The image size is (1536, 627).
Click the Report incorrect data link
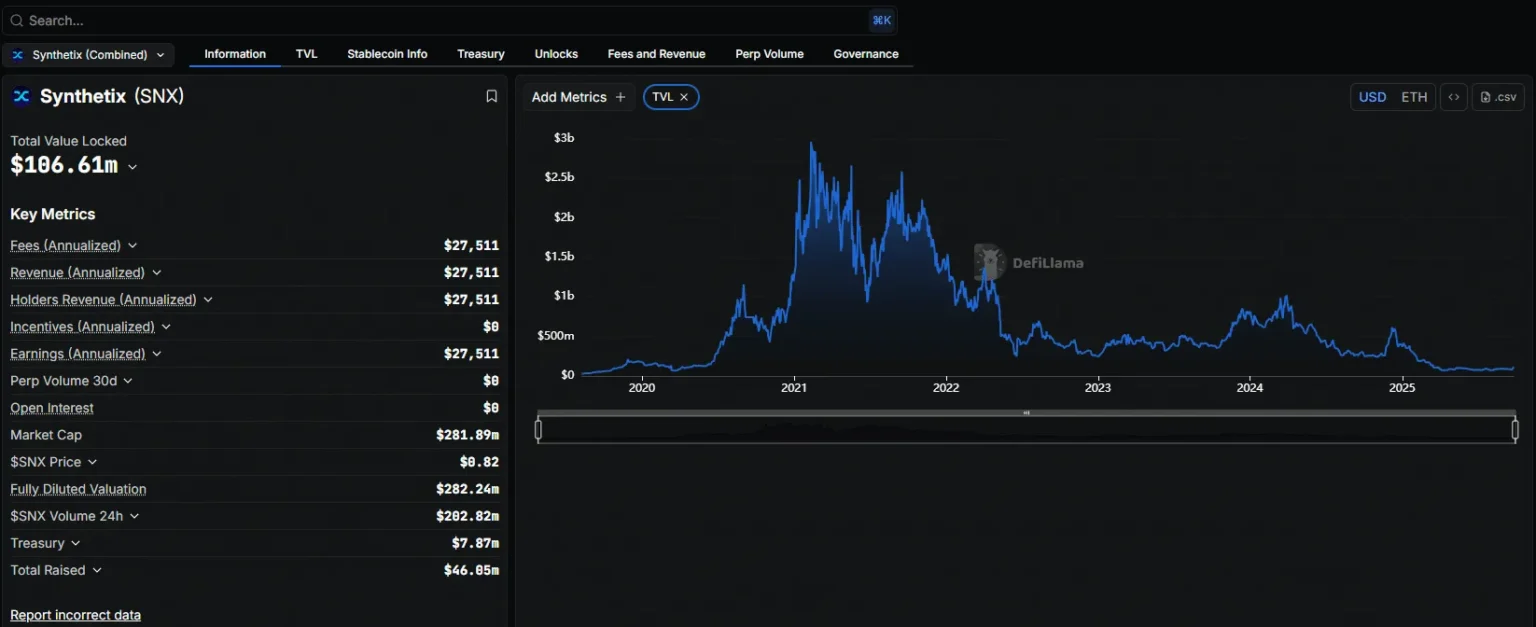tap(75, 615)
